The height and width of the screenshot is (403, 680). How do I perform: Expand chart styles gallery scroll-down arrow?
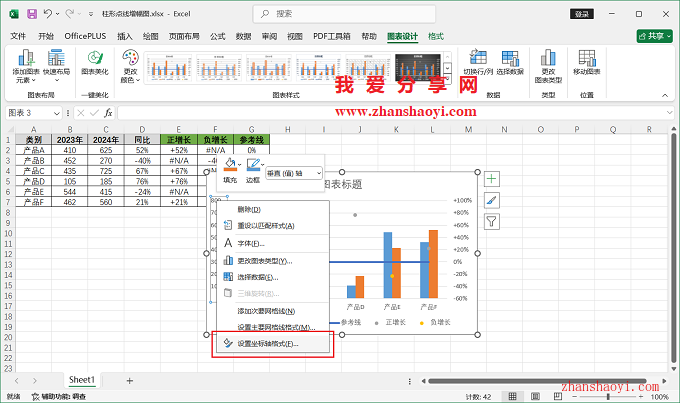(447, 68)
